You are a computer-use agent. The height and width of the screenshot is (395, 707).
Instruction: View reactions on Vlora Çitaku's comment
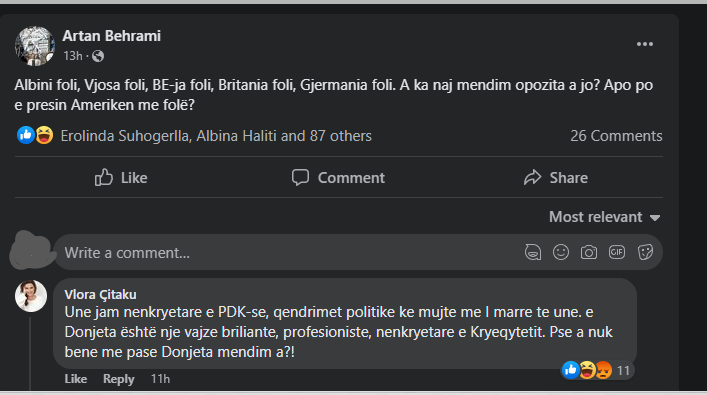[x=596, y=370]
